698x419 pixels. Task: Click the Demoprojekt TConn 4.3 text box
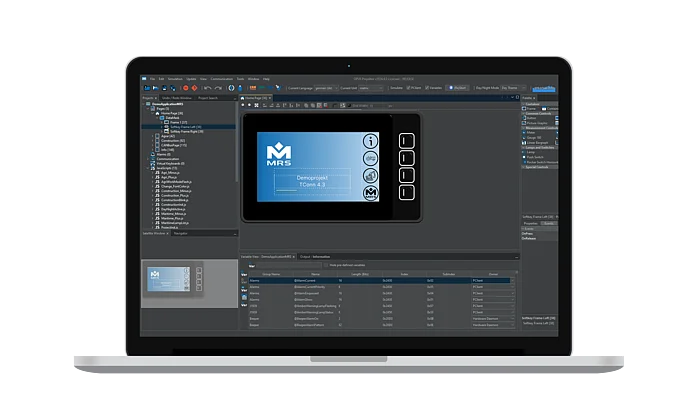click(x=312, y=182)
